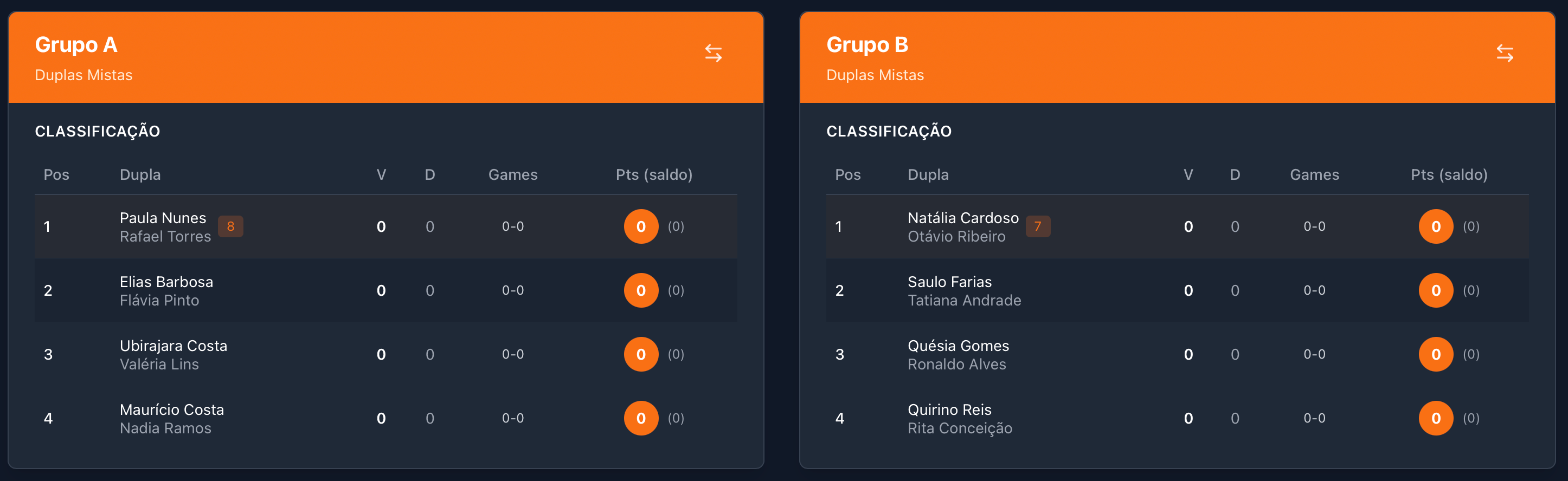The width and height of the screenshot is (1568, 481).
Task: Select the orange points badge for Paula Nunes
Action: pyautogui.click(x=641, y=226)
